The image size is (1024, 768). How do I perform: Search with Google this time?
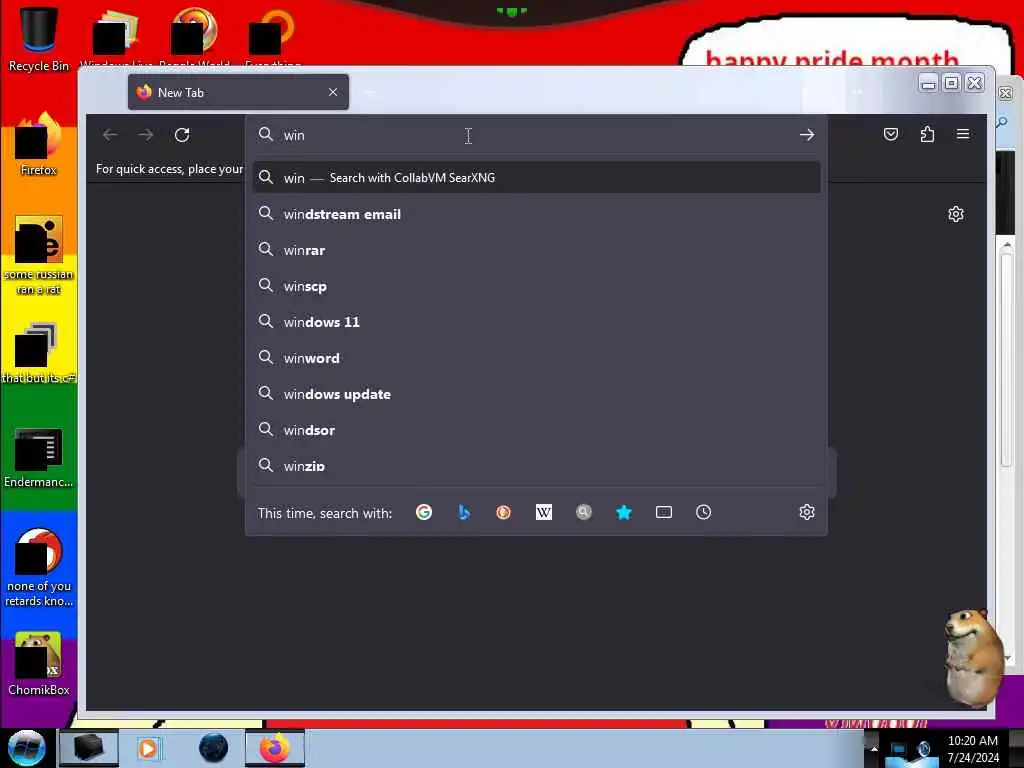[424, 513]
